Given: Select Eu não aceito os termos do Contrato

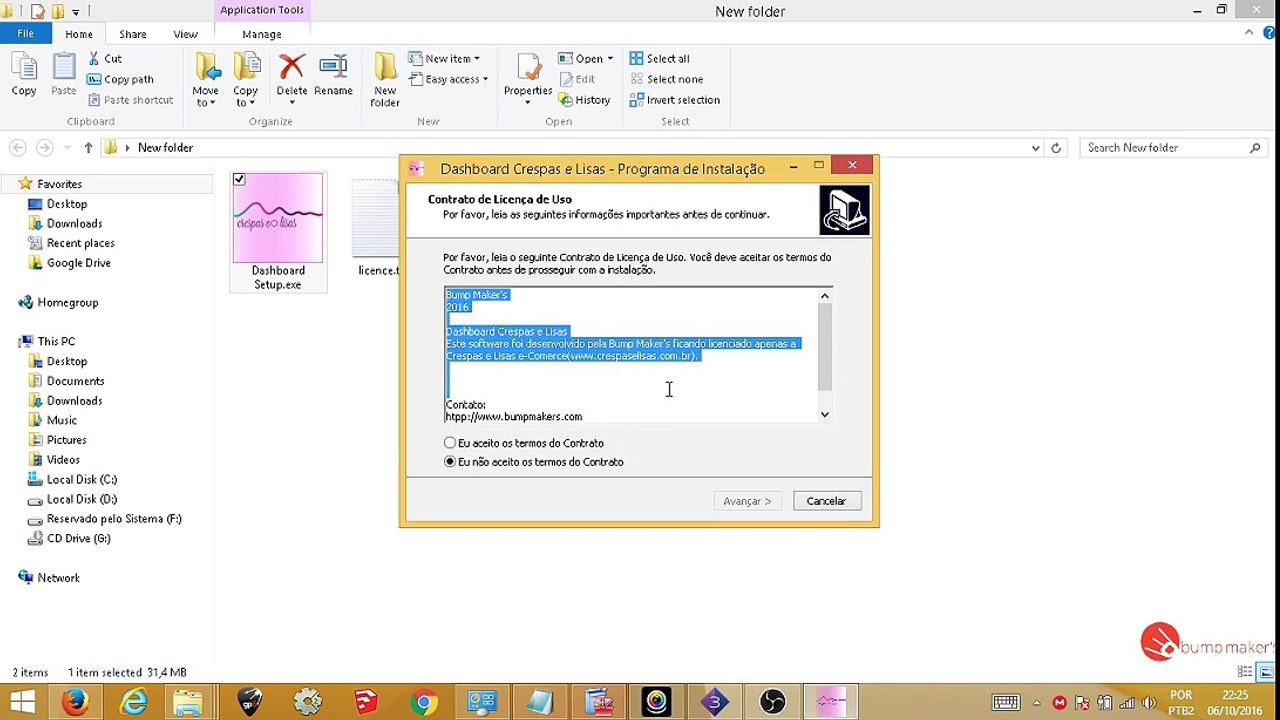Looking at the screenshot, I should tap(534, 462).
